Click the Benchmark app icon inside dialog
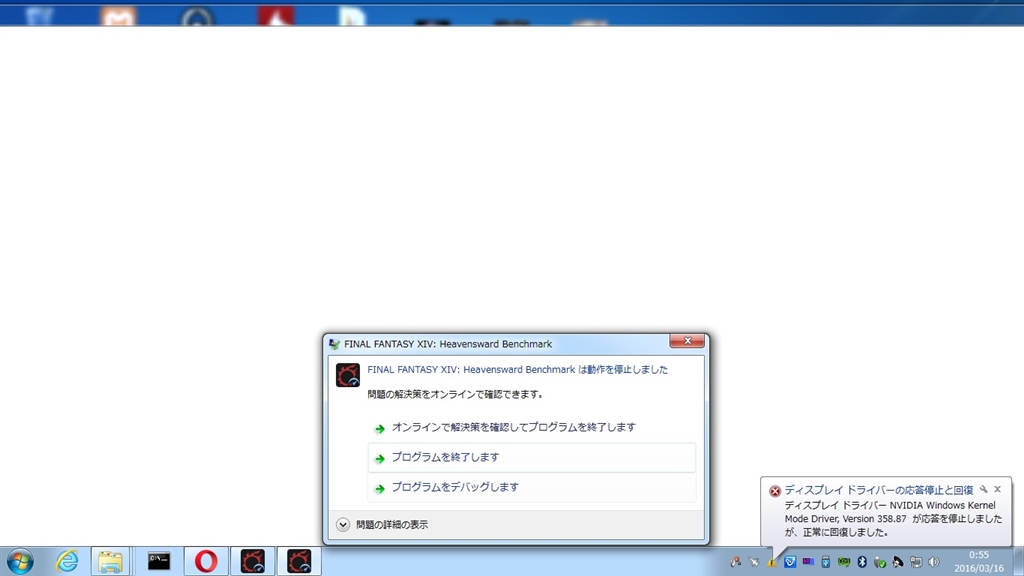The image size is (1024, 576). pos(348,376)
